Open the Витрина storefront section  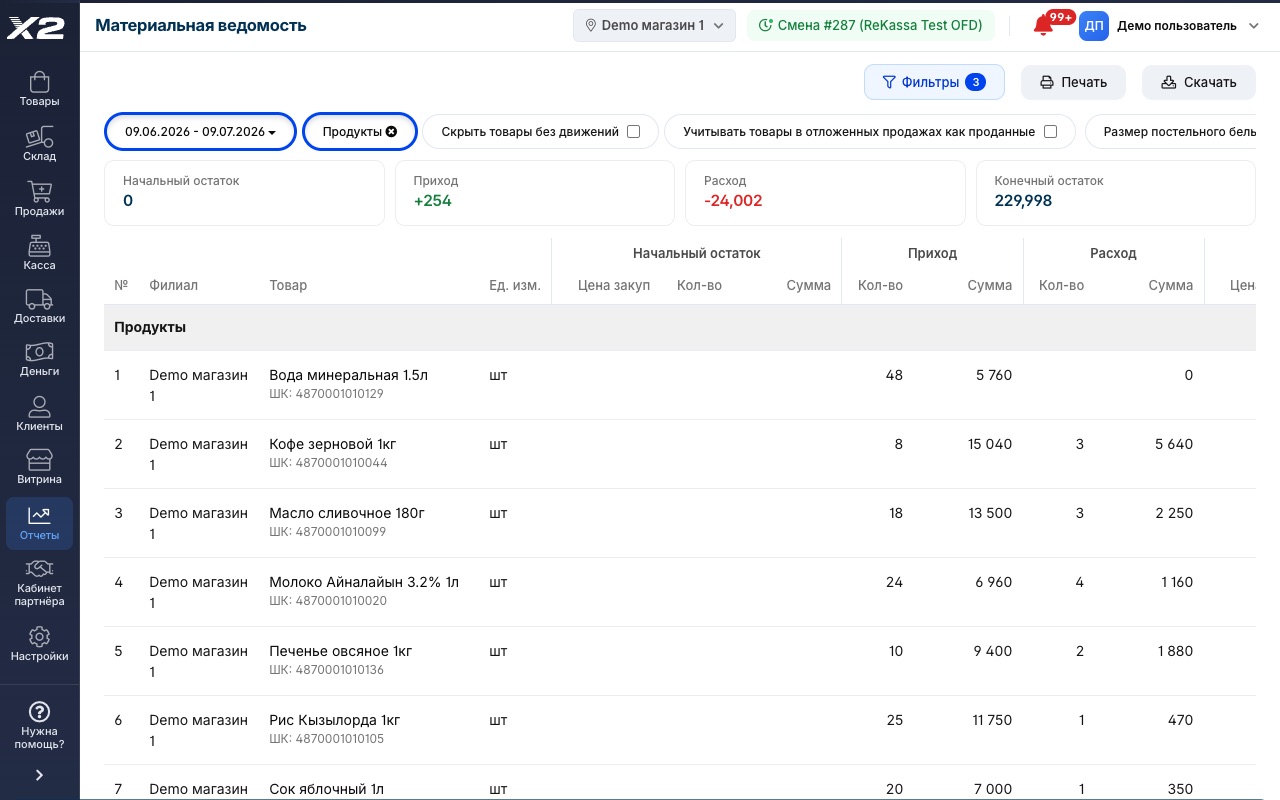(39, 467)
